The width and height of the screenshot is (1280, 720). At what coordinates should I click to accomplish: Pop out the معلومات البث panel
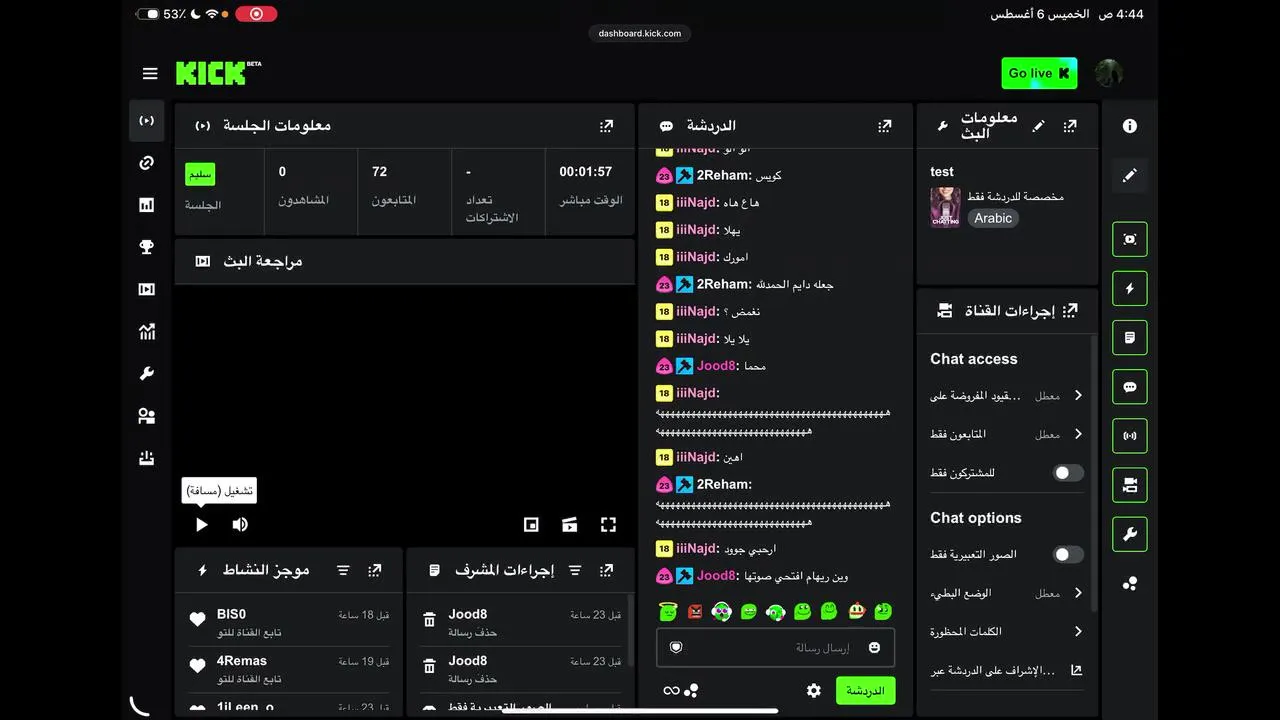(1070, 126)
